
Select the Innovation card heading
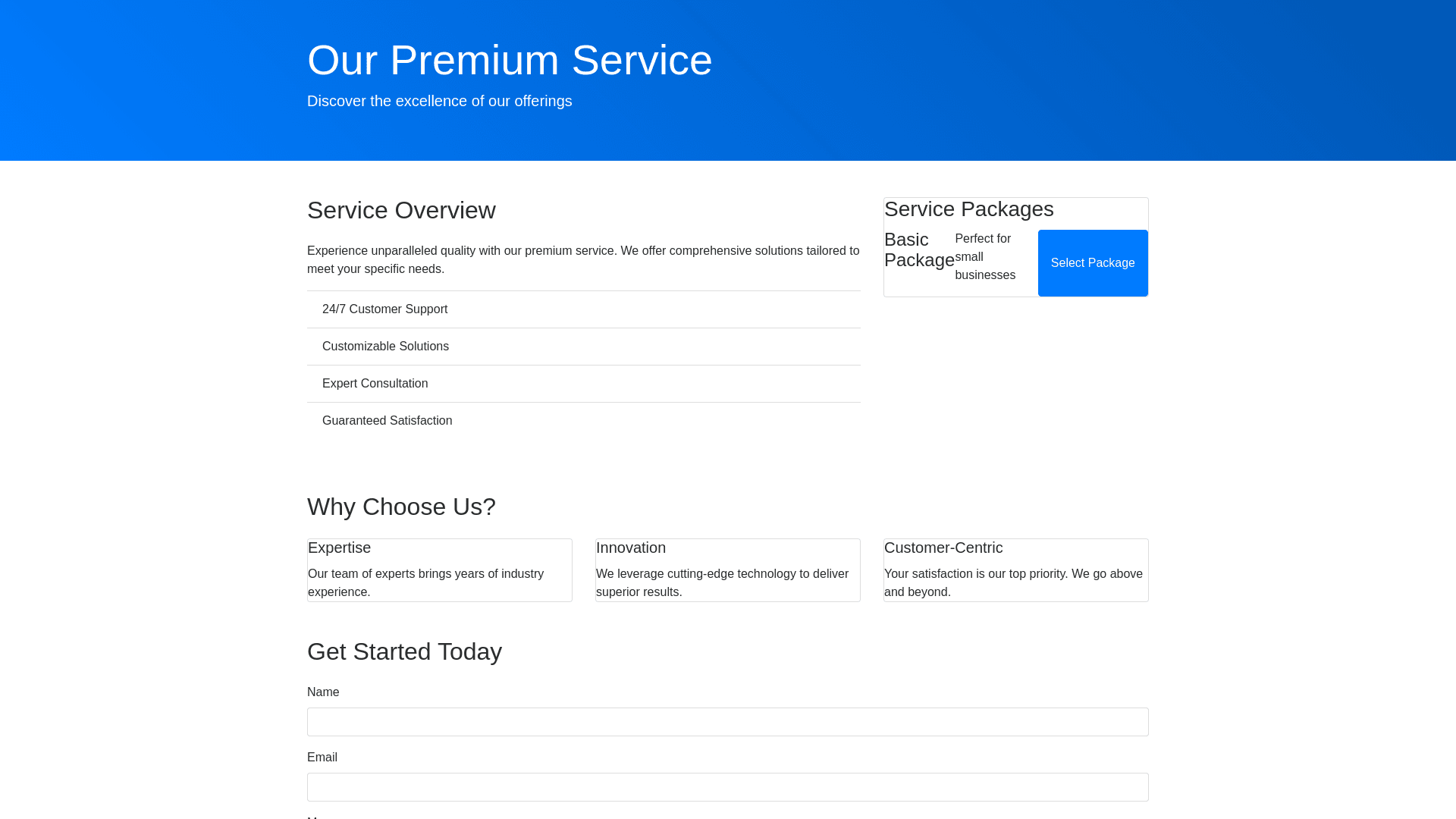630,548
